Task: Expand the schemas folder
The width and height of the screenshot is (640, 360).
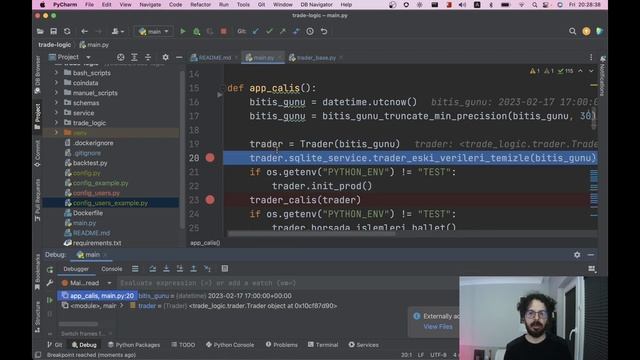Action: pos(56,103)
